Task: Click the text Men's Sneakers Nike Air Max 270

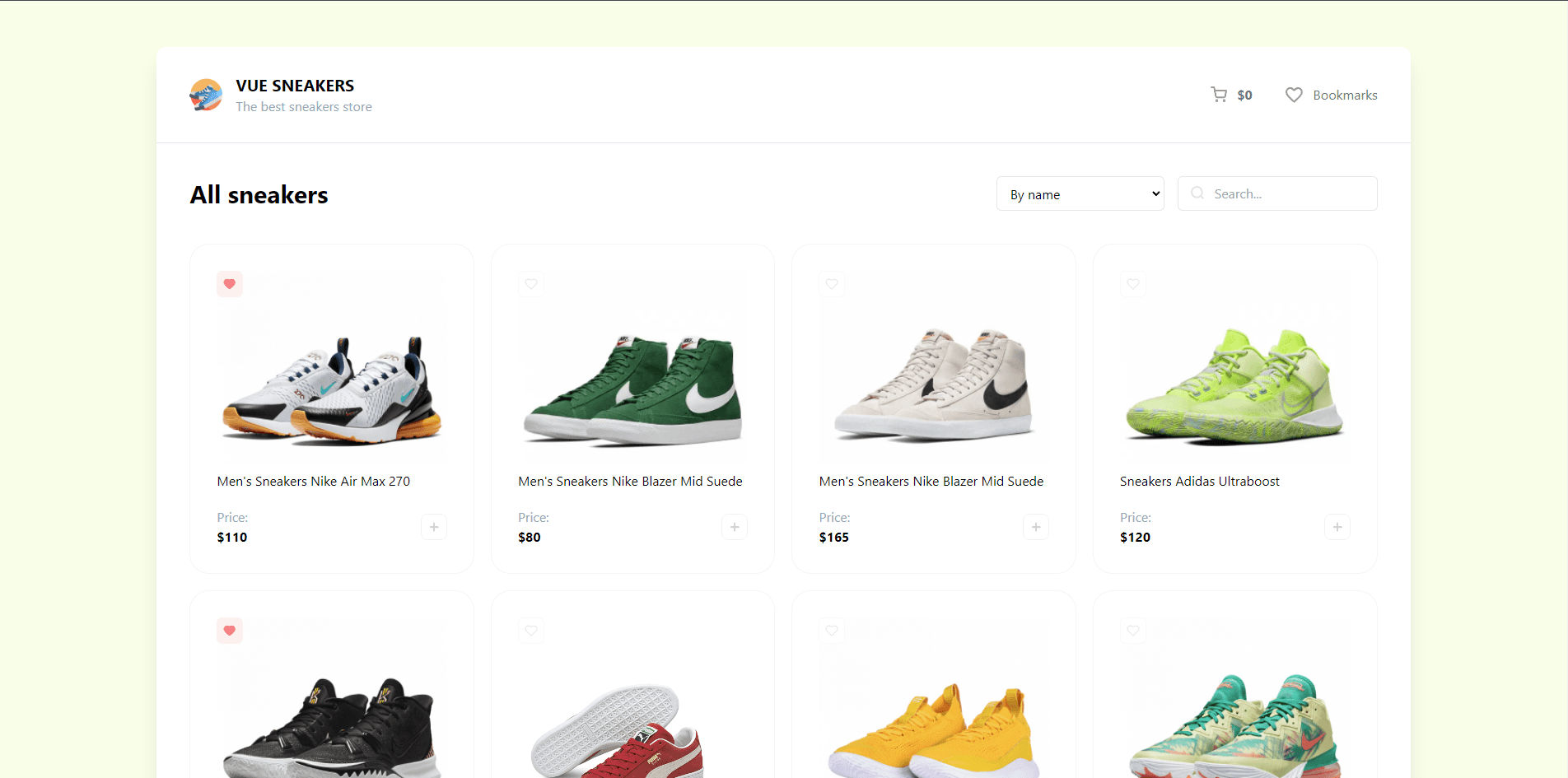Action: coord(314,482)
